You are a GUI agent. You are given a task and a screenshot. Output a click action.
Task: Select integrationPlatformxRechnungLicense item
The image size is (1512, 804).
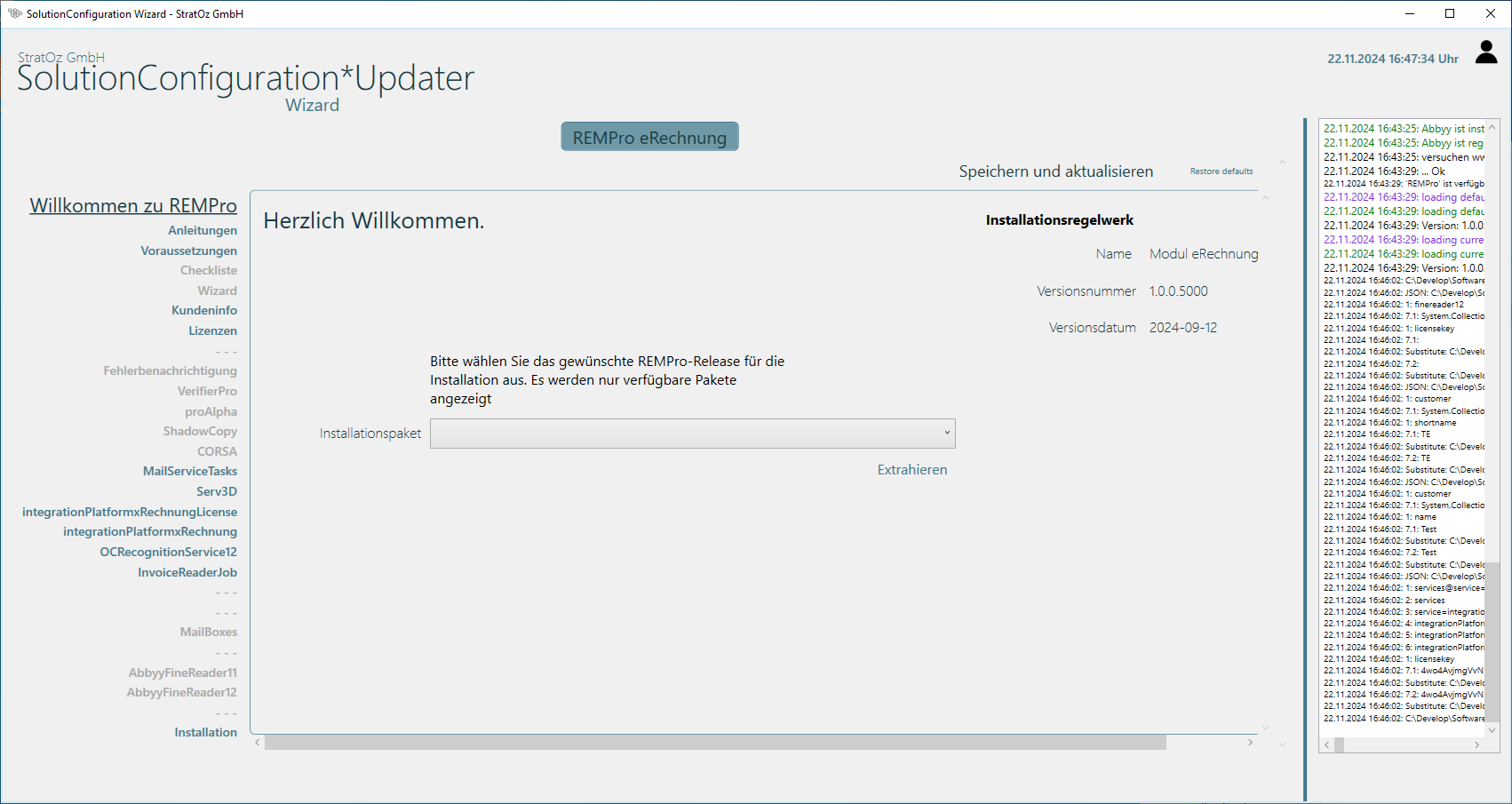coord(130,513)
